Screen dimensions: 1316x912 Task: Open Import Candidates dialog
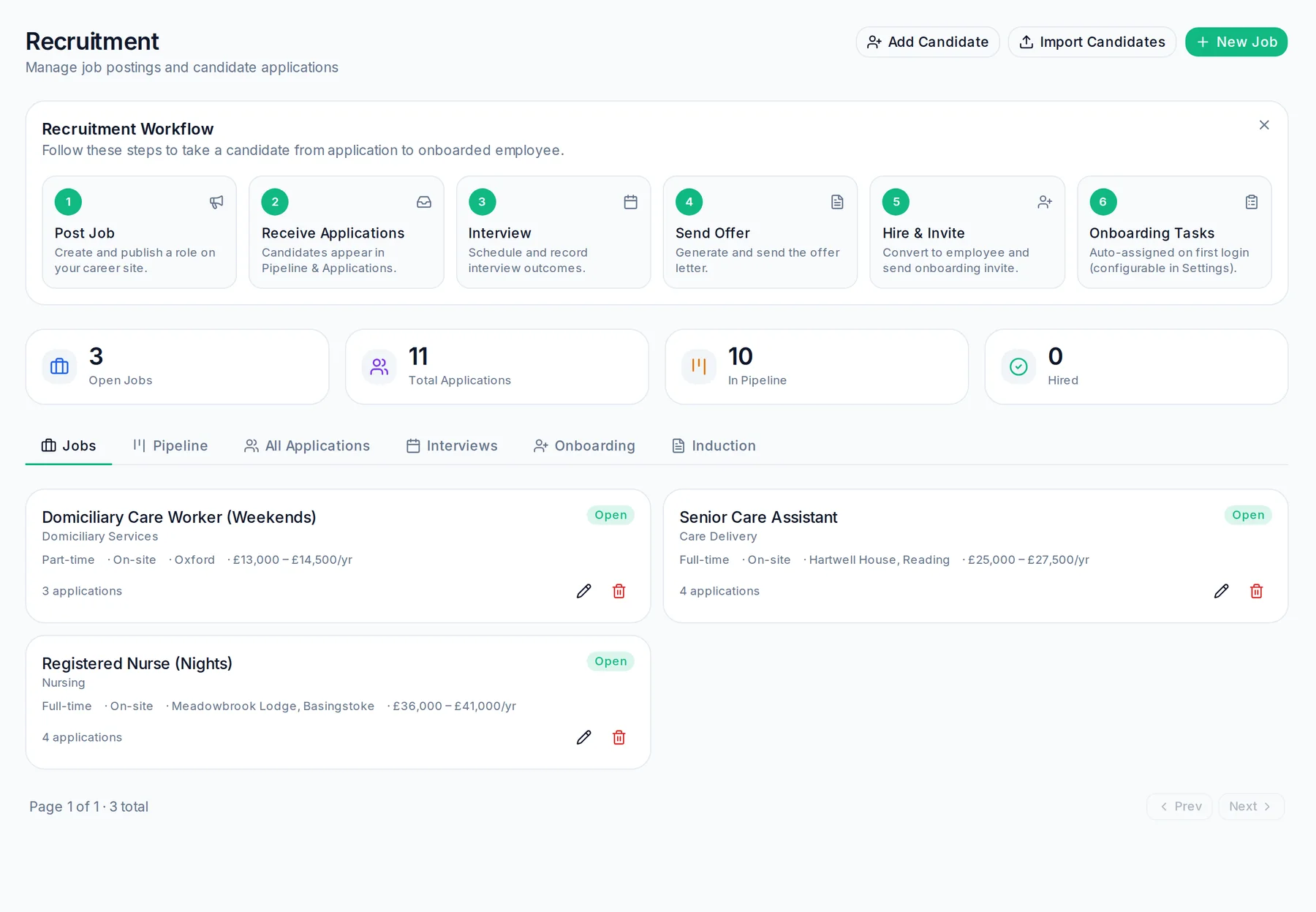[1092, 42]
